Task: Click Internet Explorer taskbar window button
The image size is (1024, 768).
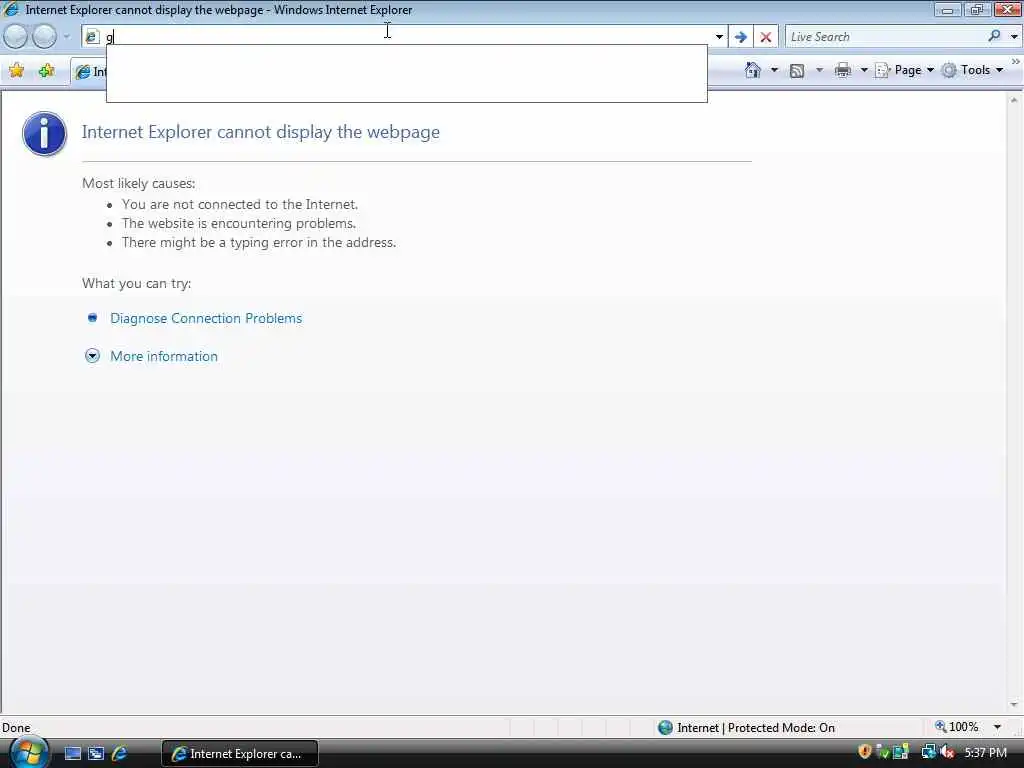Action: click(x=240, y=754)
